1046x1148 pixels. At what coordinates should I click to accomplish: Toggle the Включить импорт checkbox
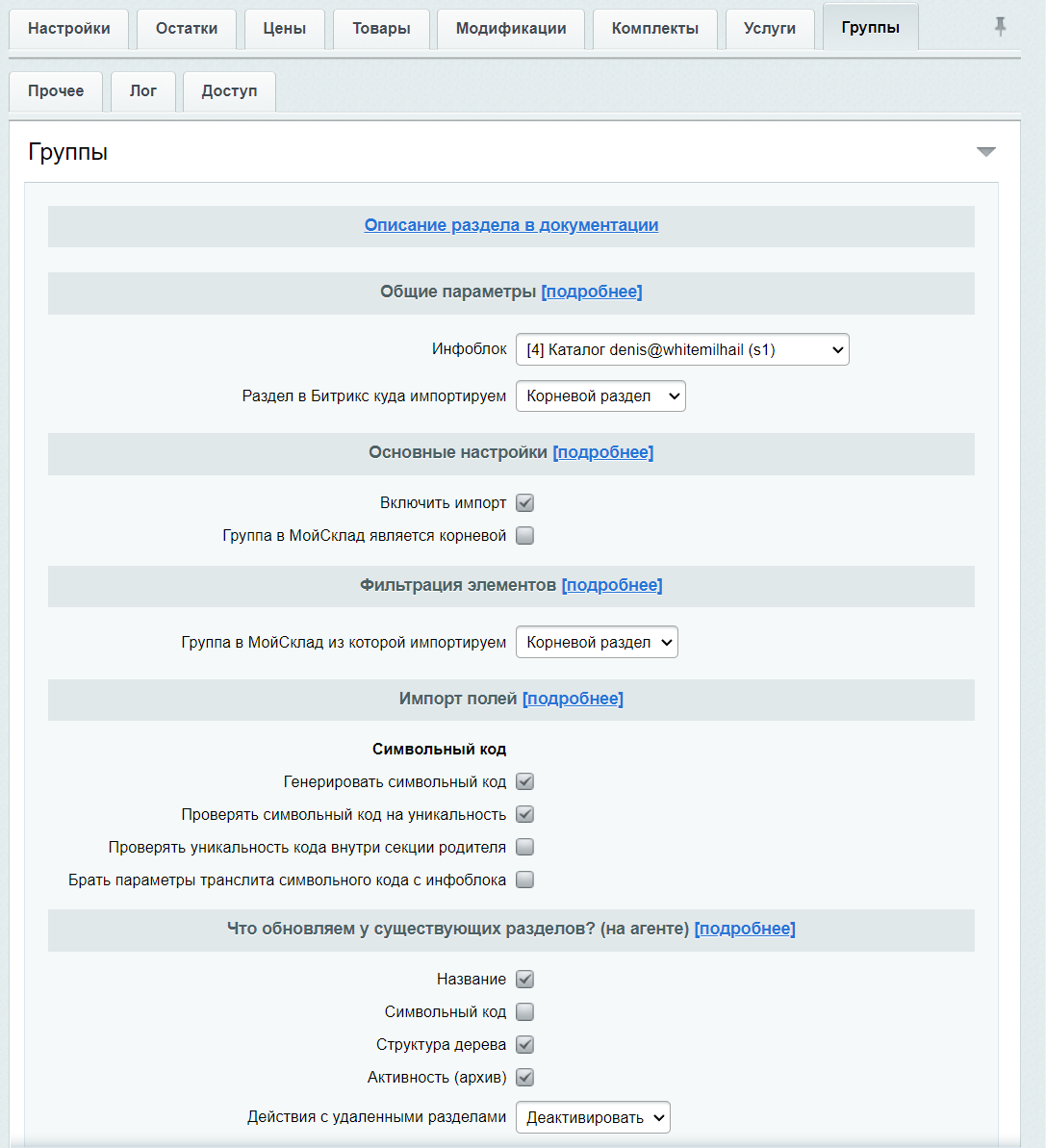tap(524, 503)
